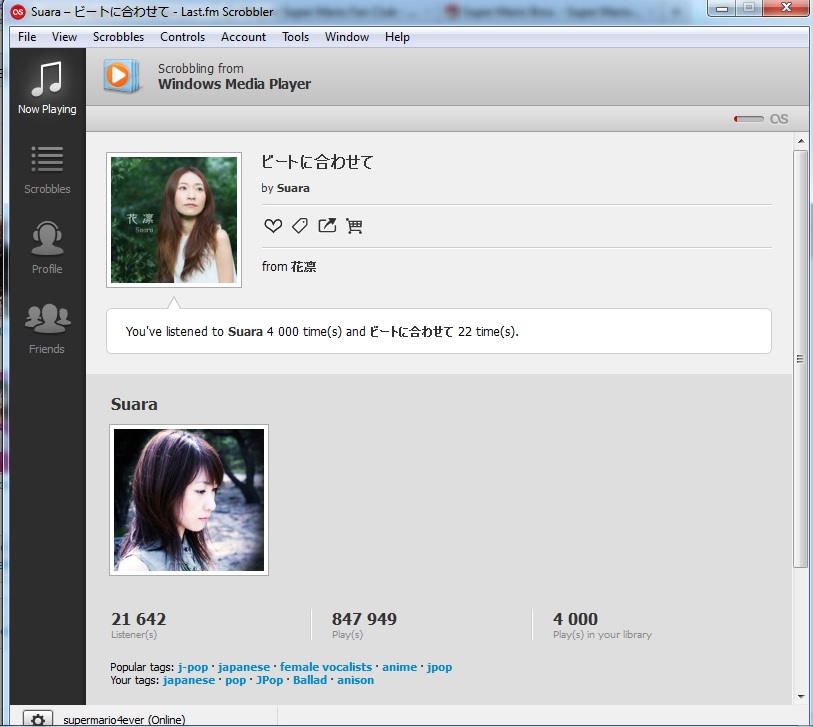Share the track via share icon

pyautogui.click(x=327, y=226)
